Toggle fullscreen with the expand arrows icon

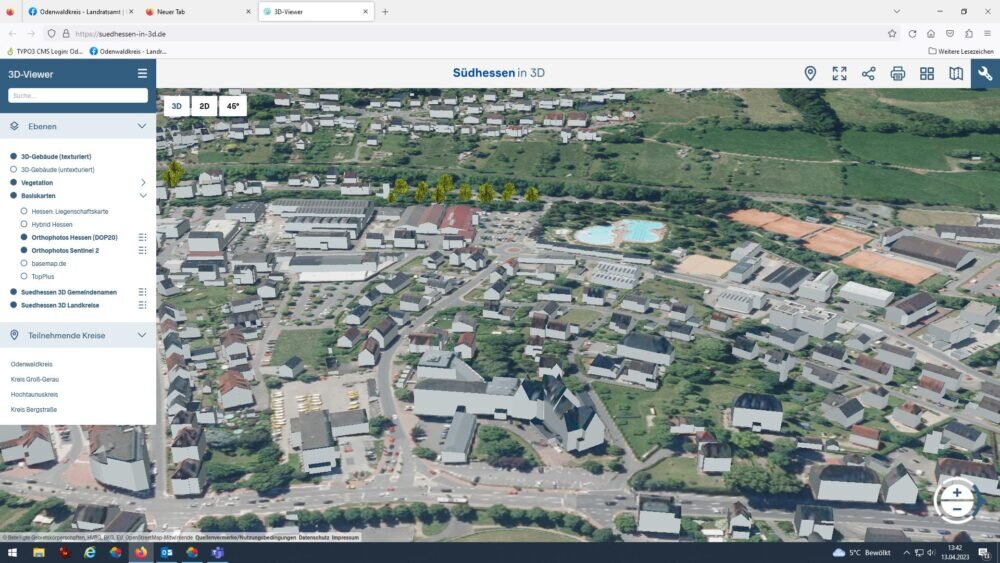tap(839, 73)
